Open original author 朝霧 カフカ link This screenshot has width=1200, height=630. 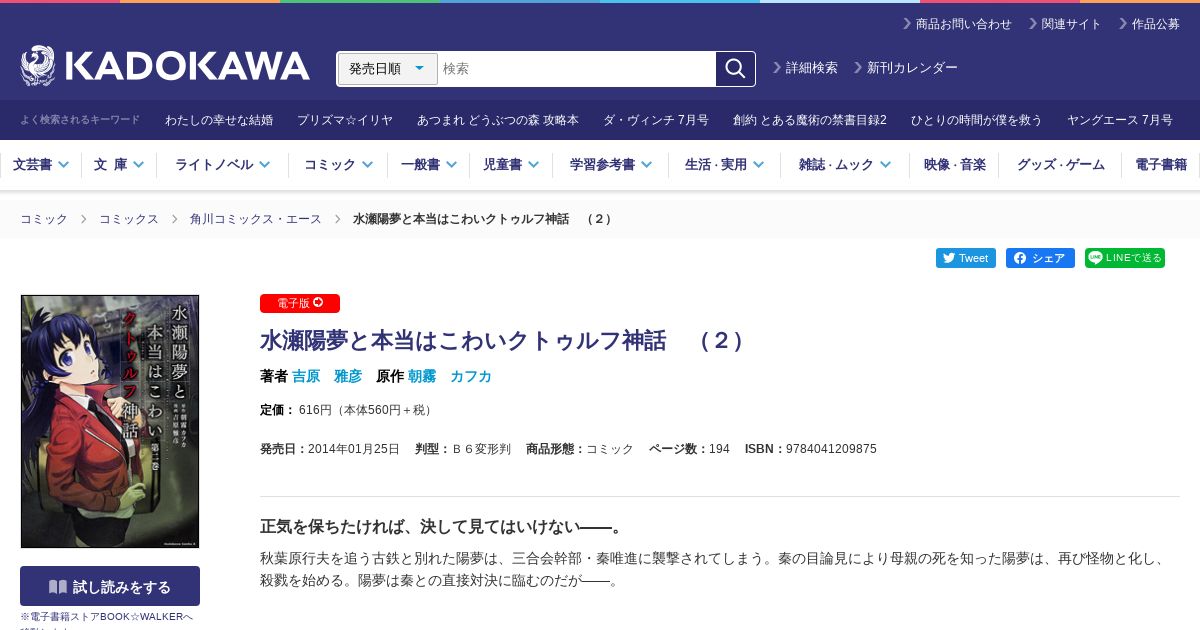(x=450, y=376)
